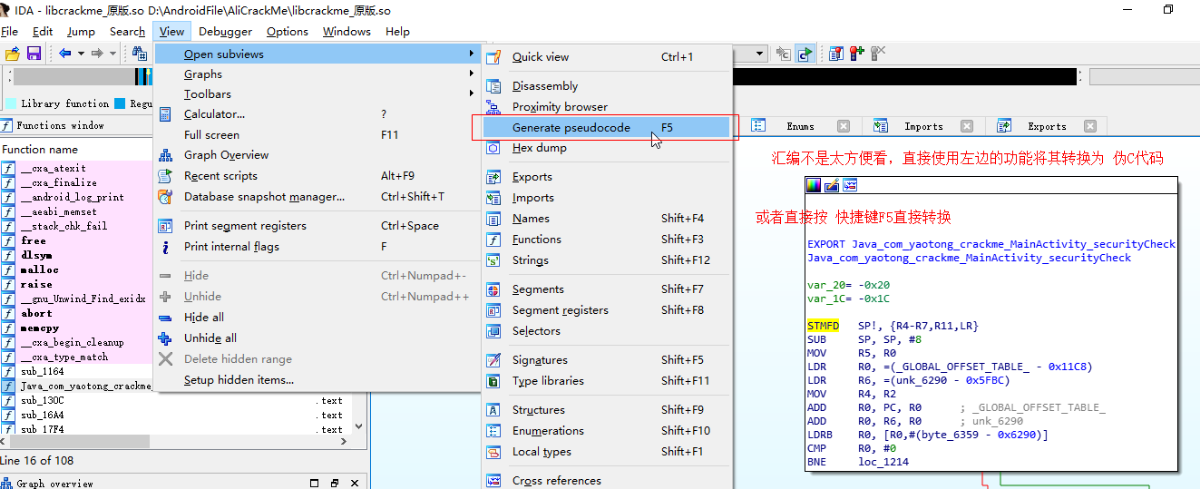Close the Exports tab
This screenshot has height=489, width=1200.
[x=1089, y=126]
